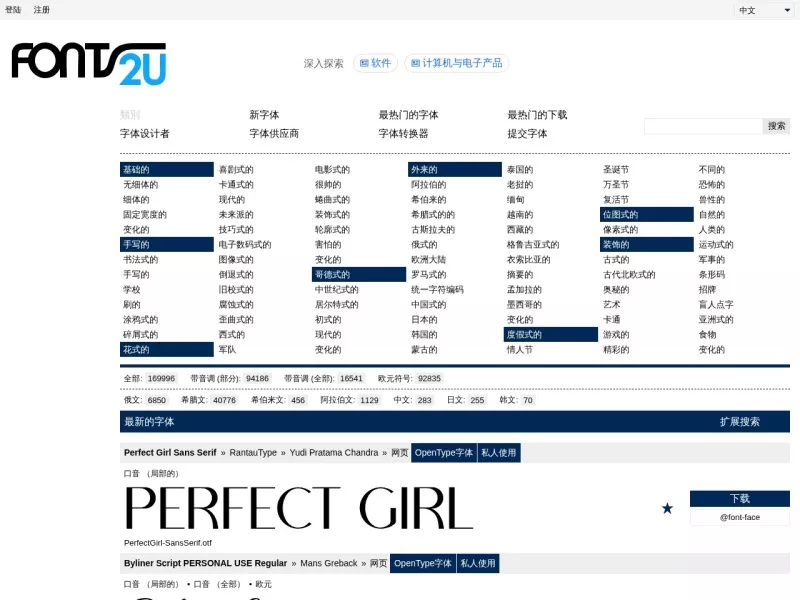
Task: Select the 哥德式的 category header
Action: (x=359, y=274)
